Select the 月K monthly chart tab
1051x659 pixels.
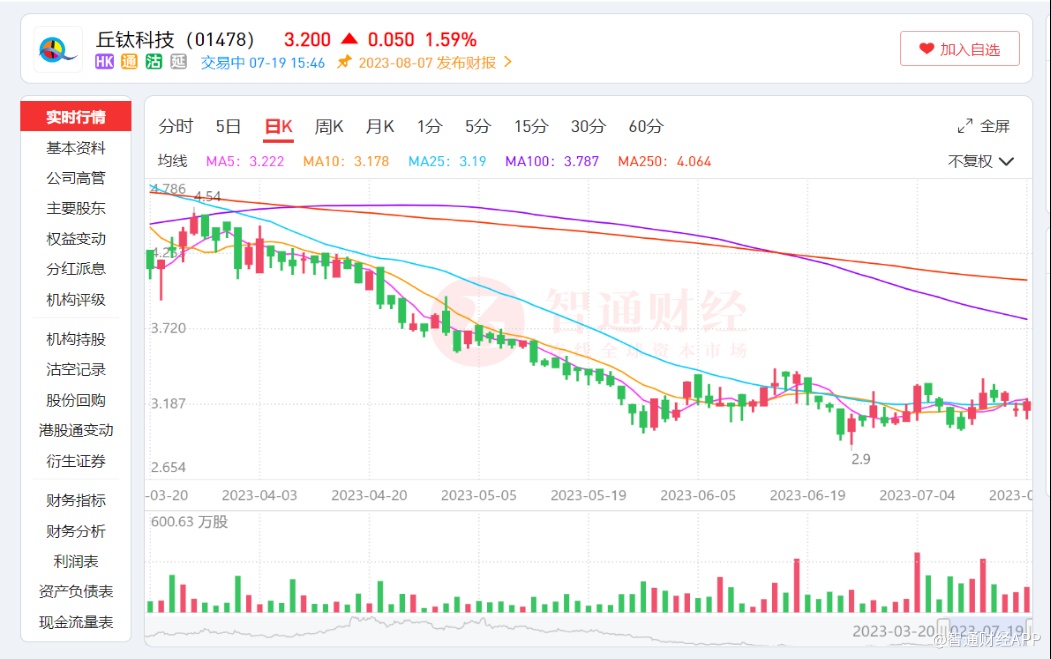[380, 126]
